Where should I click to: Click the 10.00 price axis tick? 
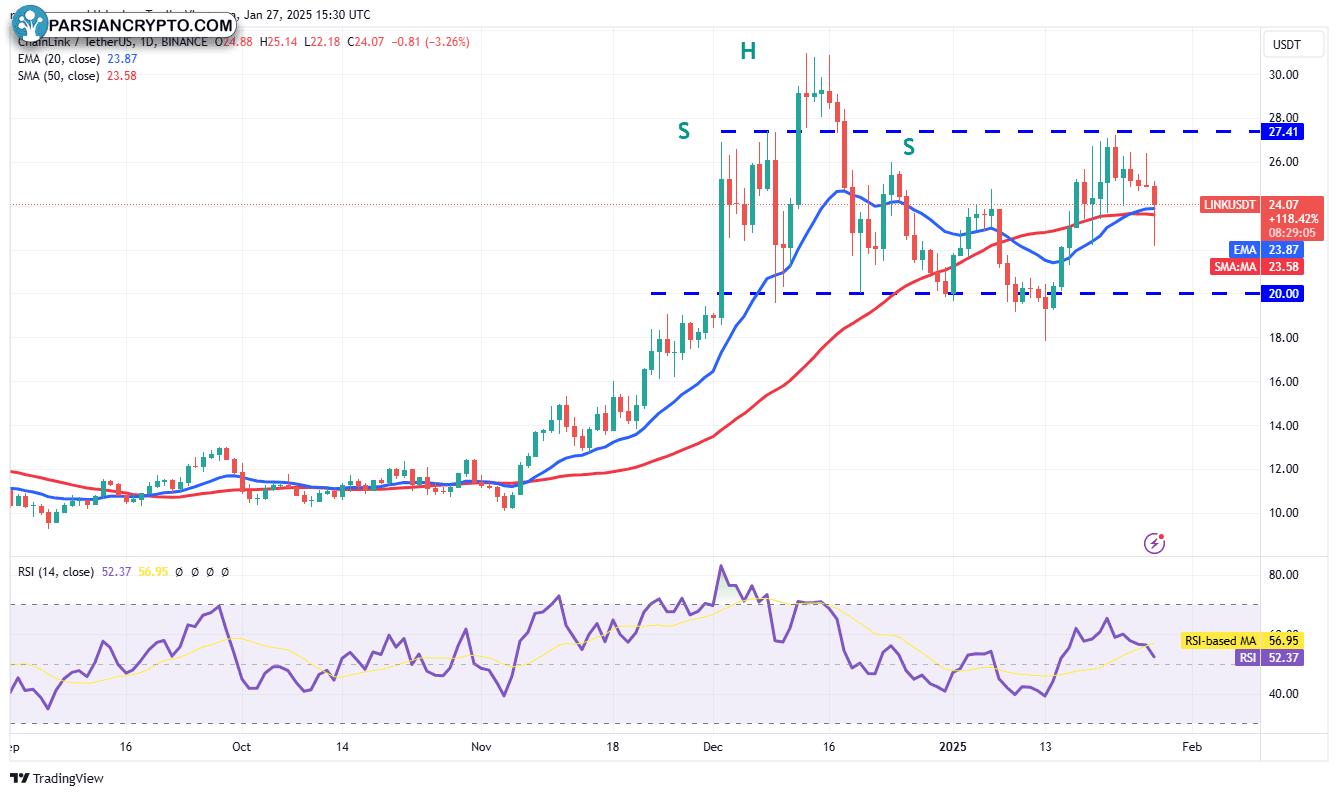coord(1284,513)
